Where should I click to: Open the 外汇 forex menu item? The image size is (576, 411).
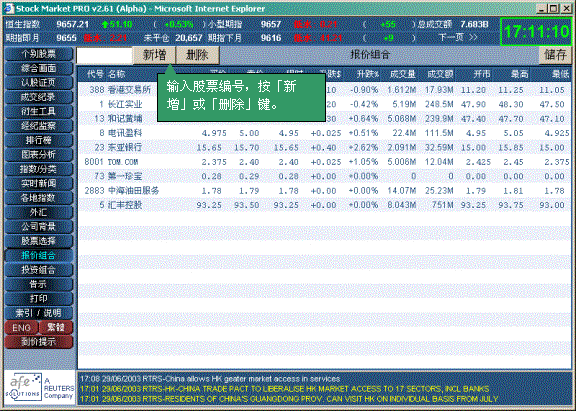39,212
